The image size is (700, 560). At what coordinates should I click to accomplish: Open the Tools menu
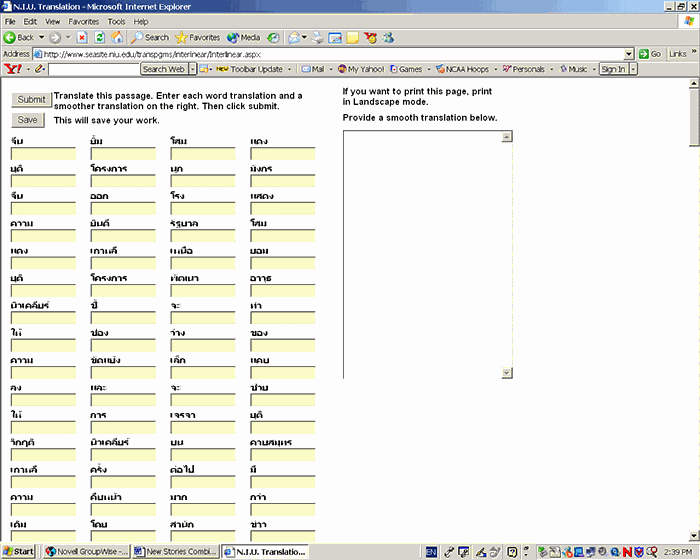tap(116, 21)
